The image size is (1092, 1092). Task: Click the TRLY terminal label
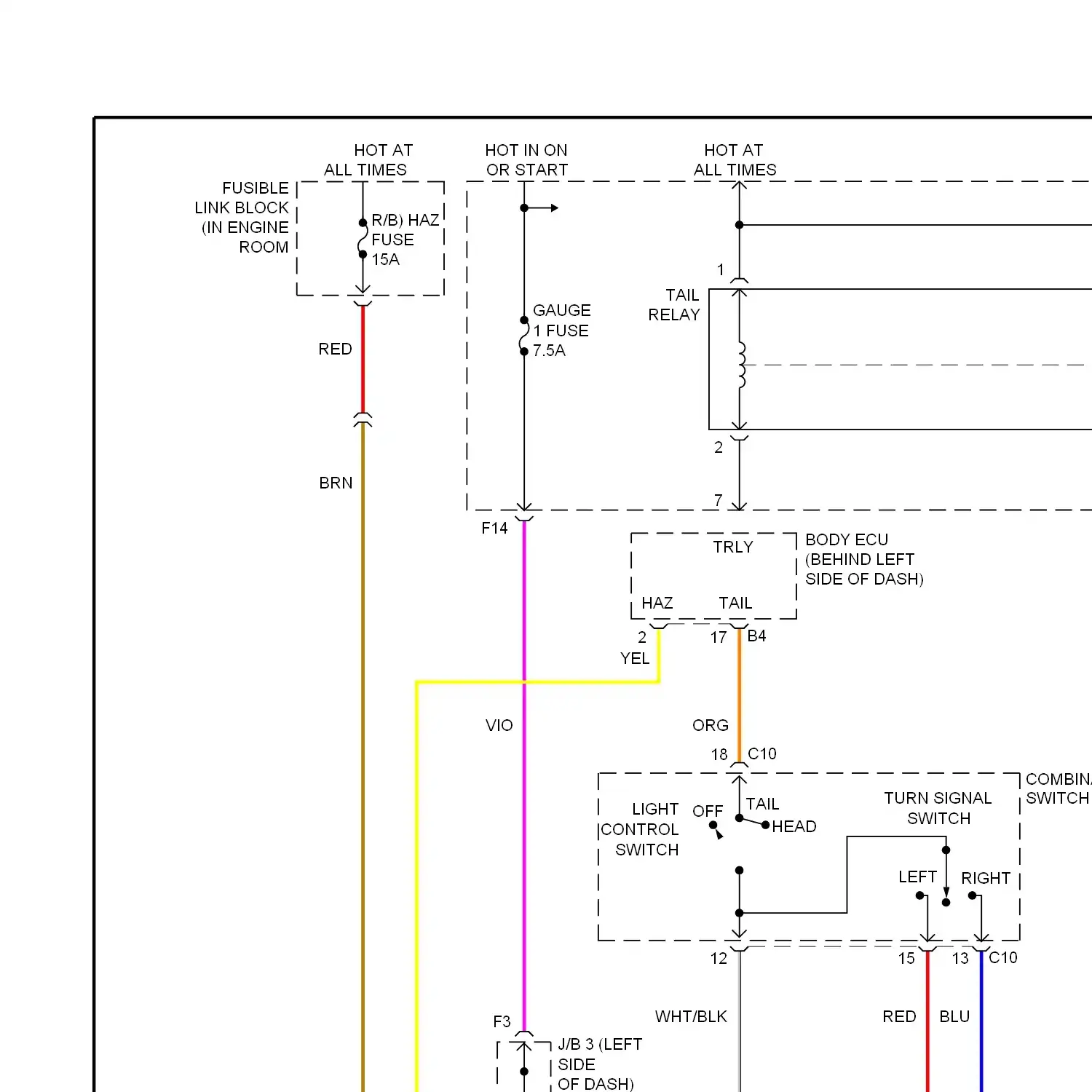[732, 547]
